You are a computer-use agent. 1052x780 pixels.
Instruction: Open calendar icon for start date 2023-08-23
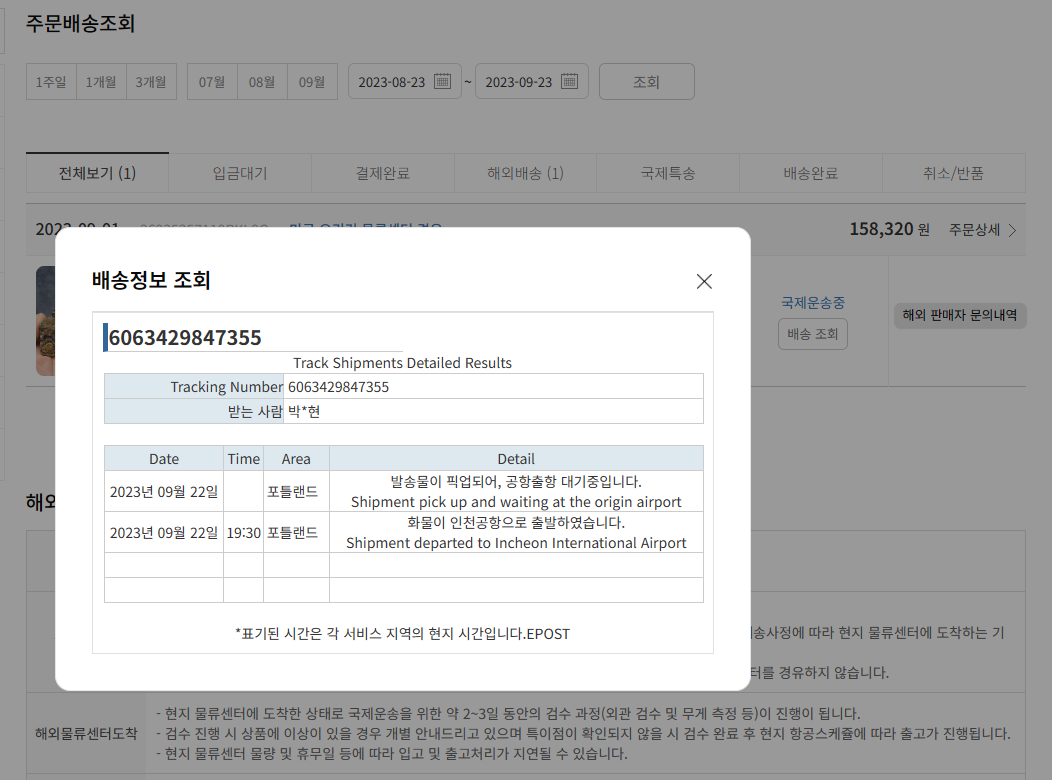tap(442, 81)
